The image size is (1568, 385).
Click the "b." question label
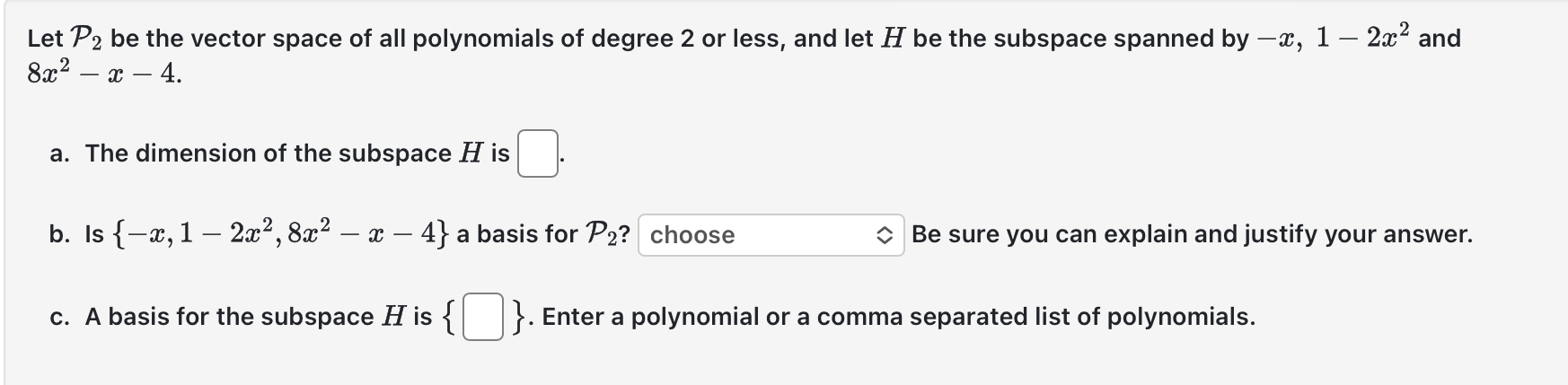[60, 234]
